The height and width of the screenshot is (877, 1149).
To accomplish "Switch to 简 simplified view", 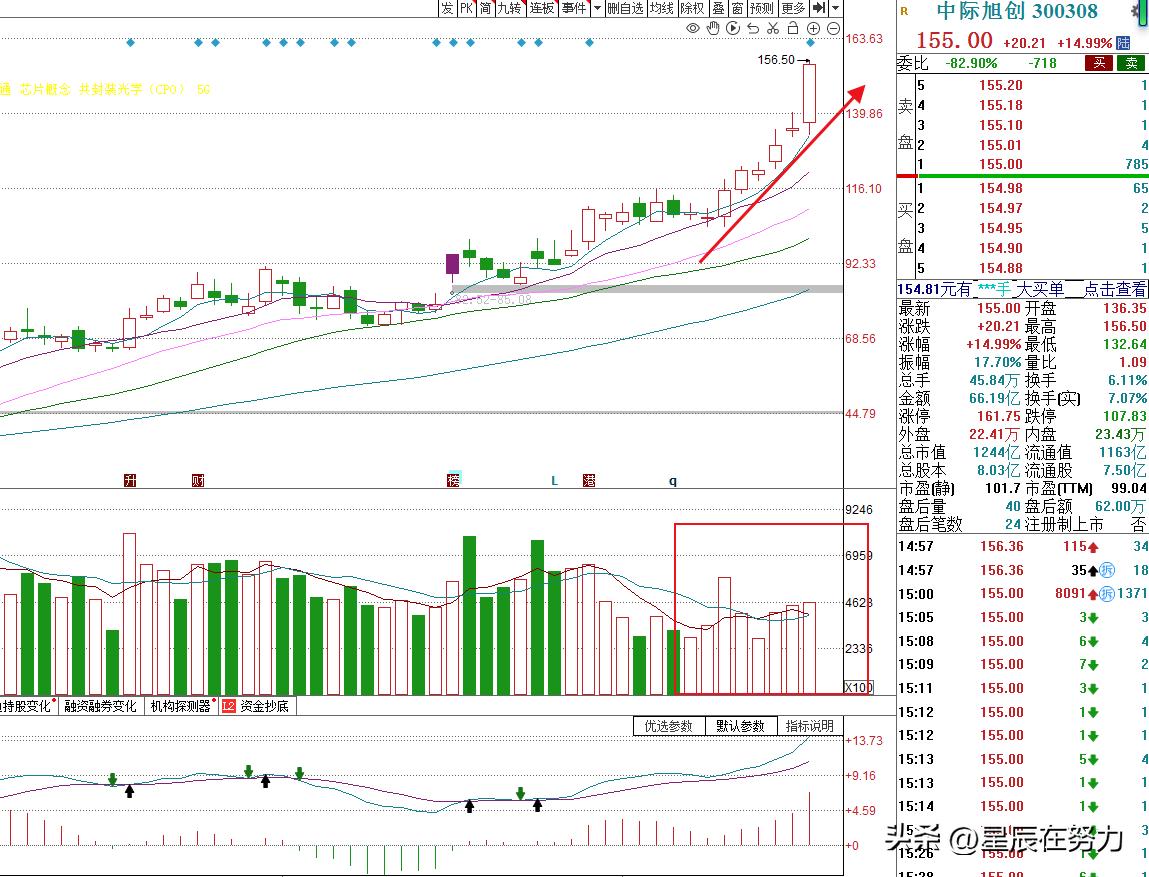I will [x=485, y=8].
